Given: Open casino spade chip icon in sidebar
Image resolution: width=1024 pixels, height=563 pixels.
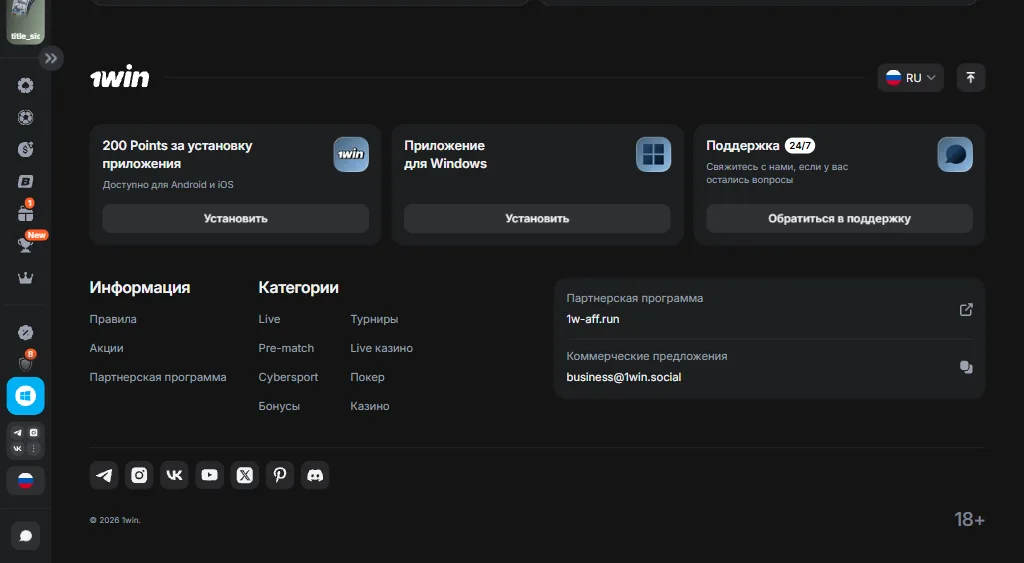Looking at the screenshot, I should click(25, 86).
